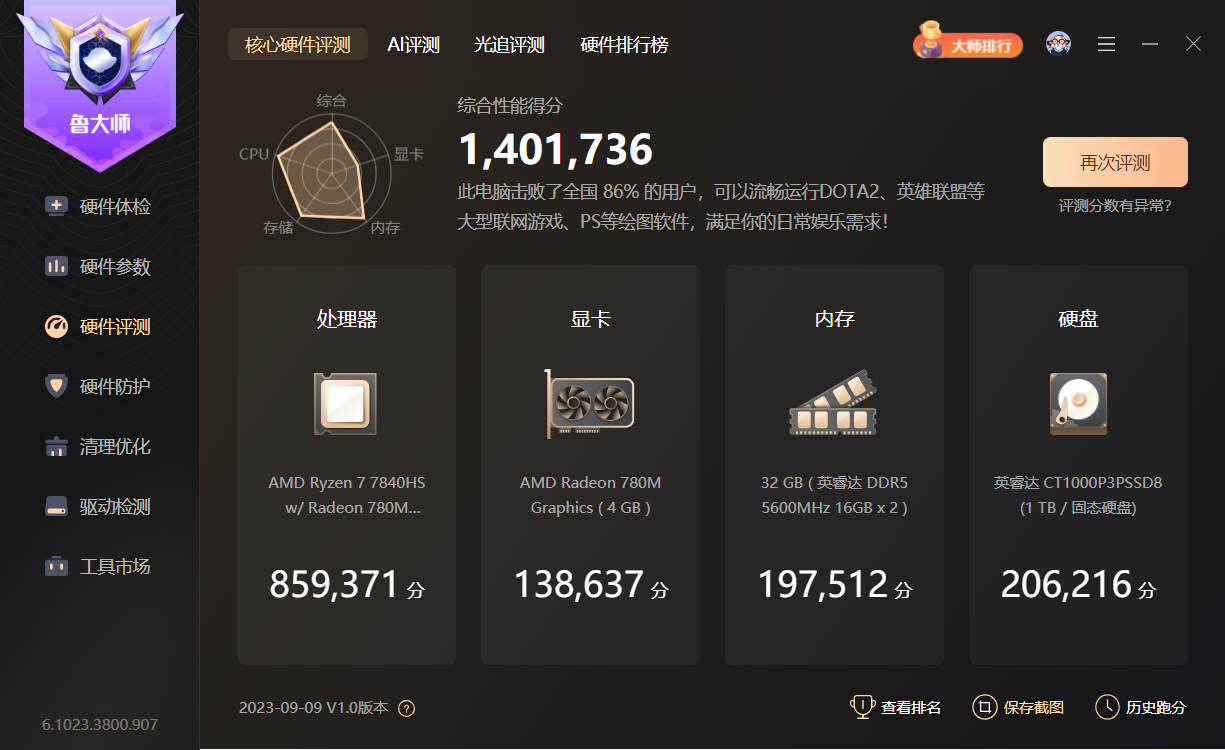Click the 再次评测 button

pos(1115,162)
